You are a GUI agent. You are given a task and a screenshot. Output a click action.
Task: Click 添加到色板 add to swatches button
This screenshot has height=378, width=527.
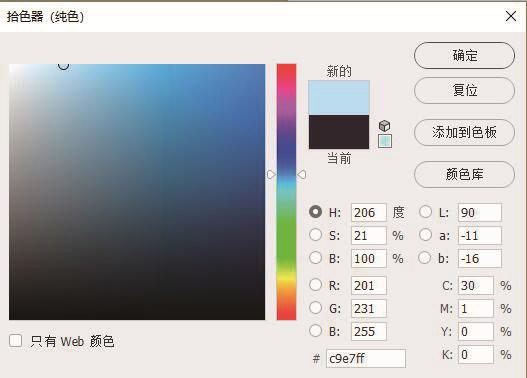click(464, 132)
